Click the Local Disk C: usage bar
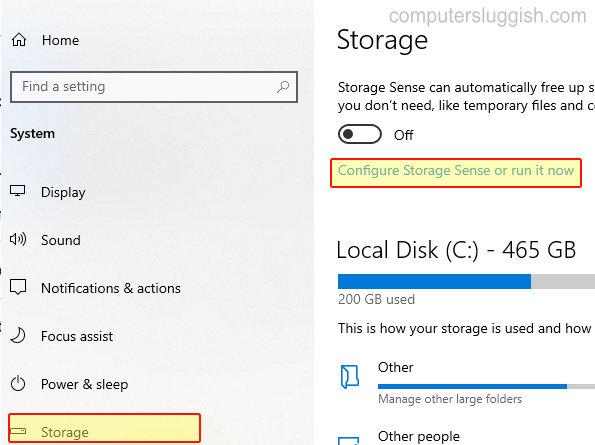 (x=466, y=281)
